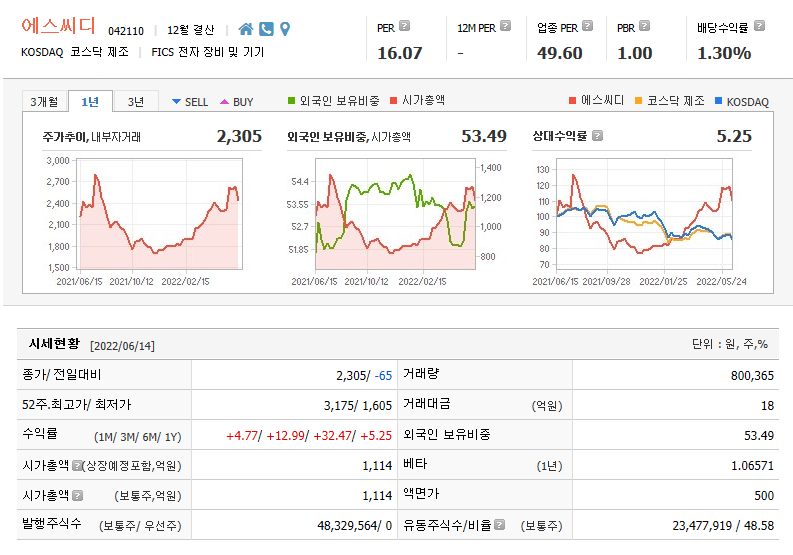This screenshot has width=793, height=555.
Task: Click the blue SELL triangle marker
Action: [x=176, y=102]
